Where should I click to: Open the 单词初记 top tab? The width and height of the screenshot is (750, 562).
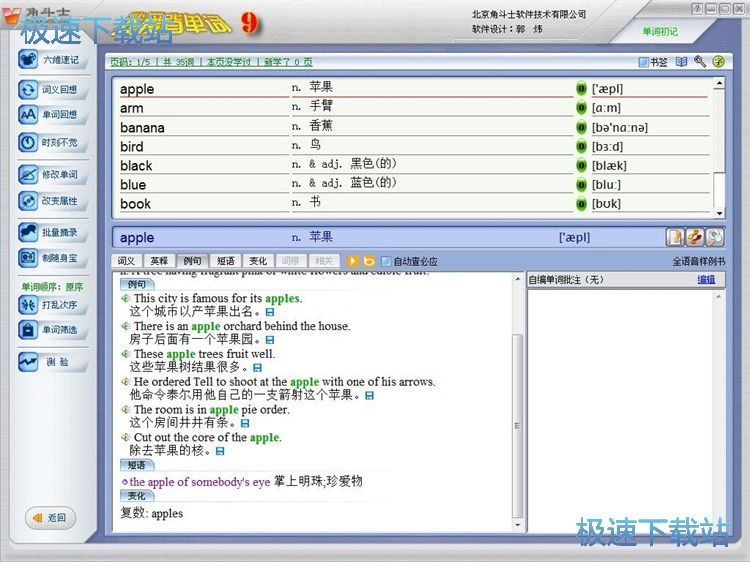pos(660,31)
